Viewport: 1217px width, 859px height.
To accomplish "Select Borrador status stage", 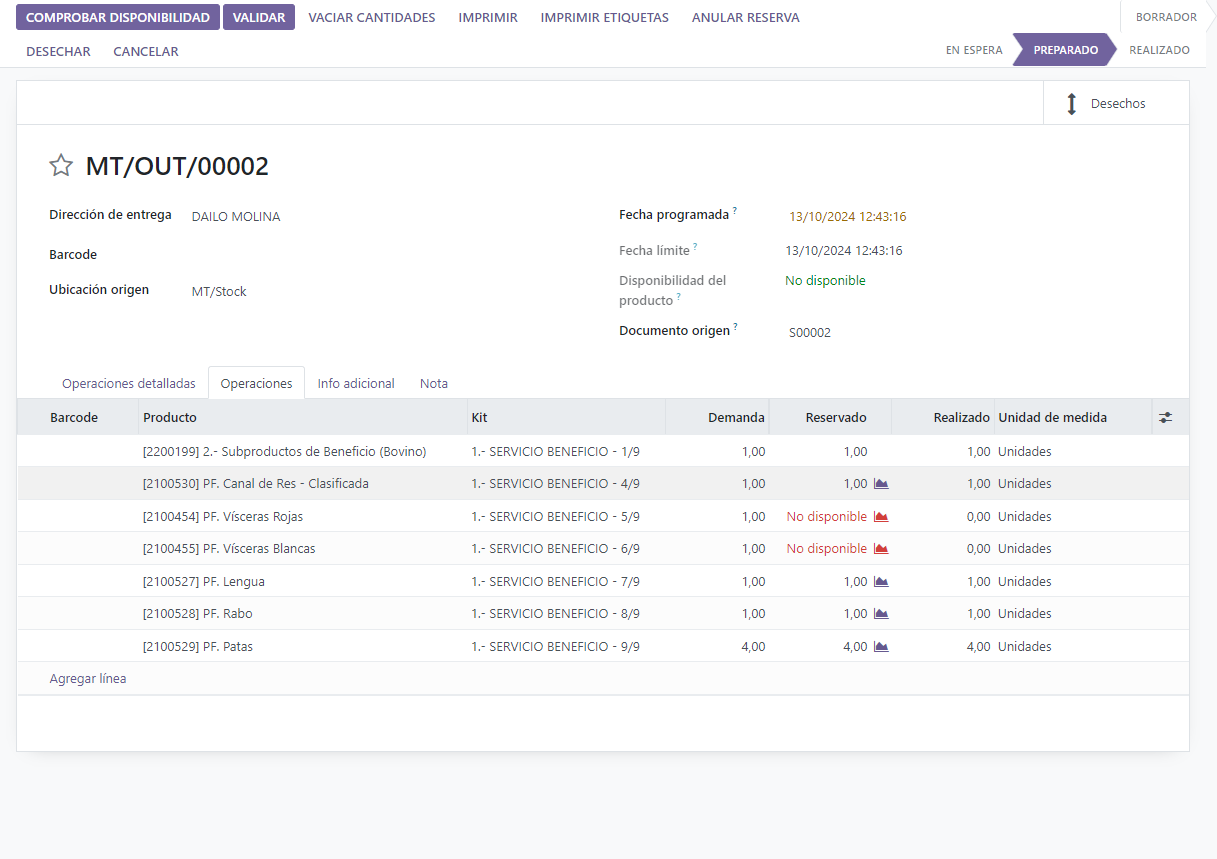I will pos(1166,17).
